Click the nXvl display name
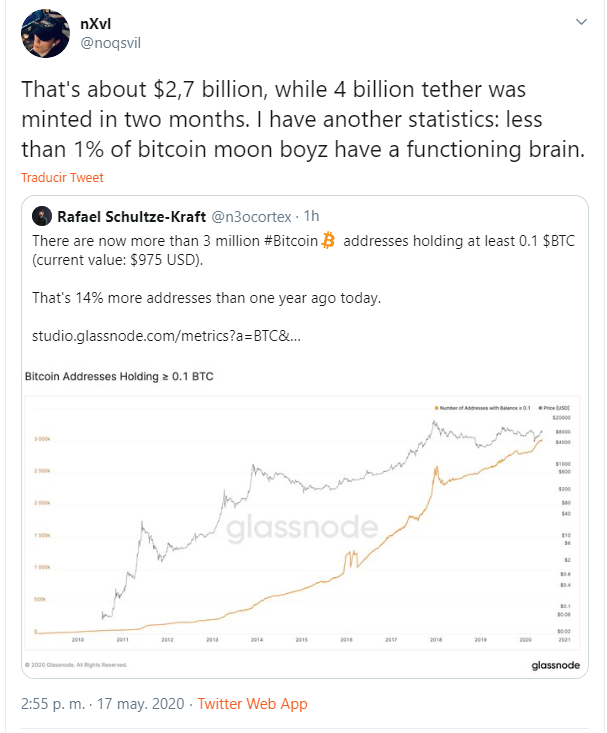The height and width of the screenshot is (733, 607). (x=95, y=24)
